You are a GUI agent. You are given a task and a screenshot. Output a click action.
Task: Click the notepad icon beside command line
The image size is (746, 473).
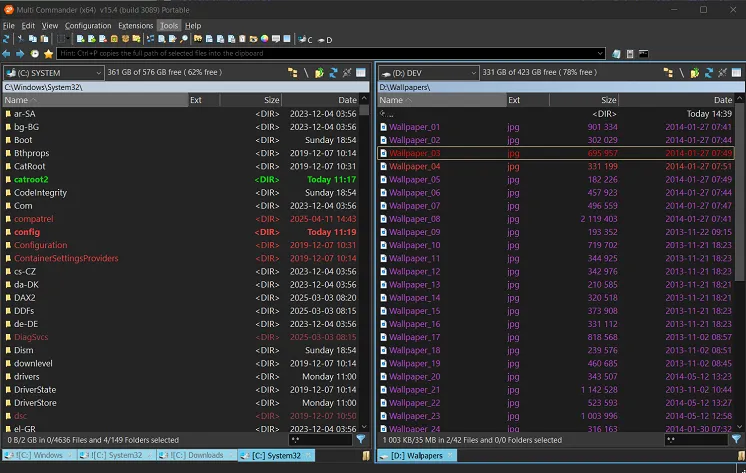(x=616, y=54)
